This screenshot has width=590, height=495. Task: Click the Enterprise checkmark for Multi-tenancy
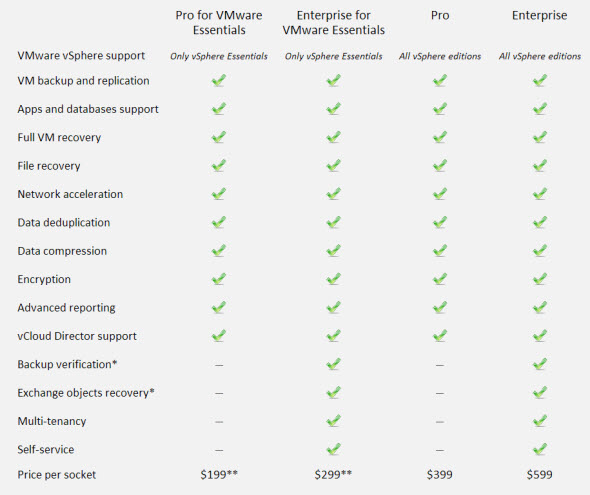coord(540,421)
